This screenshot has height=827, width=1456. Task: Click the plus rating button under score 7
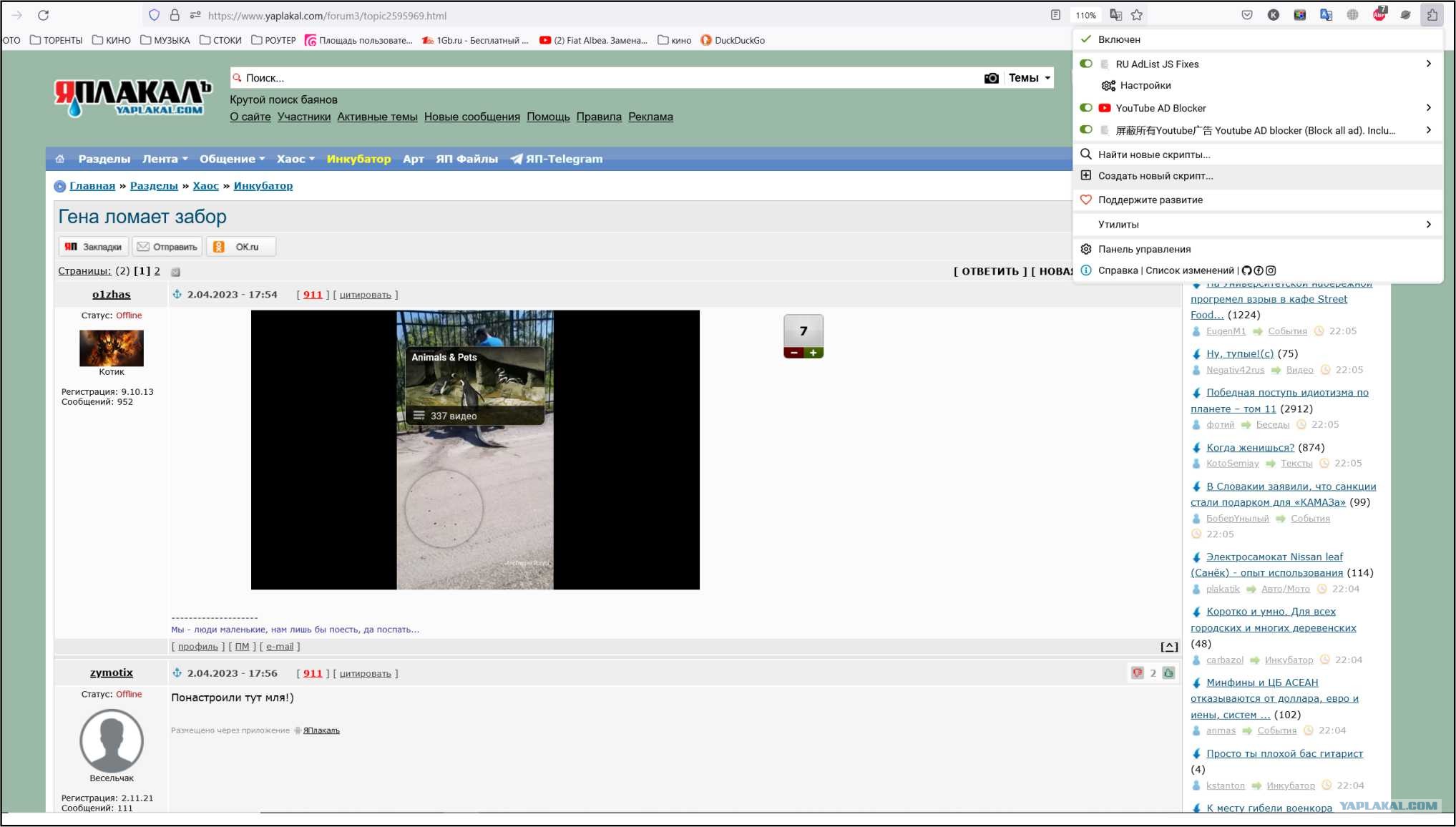pyautogui.click(x=813, y=353)
